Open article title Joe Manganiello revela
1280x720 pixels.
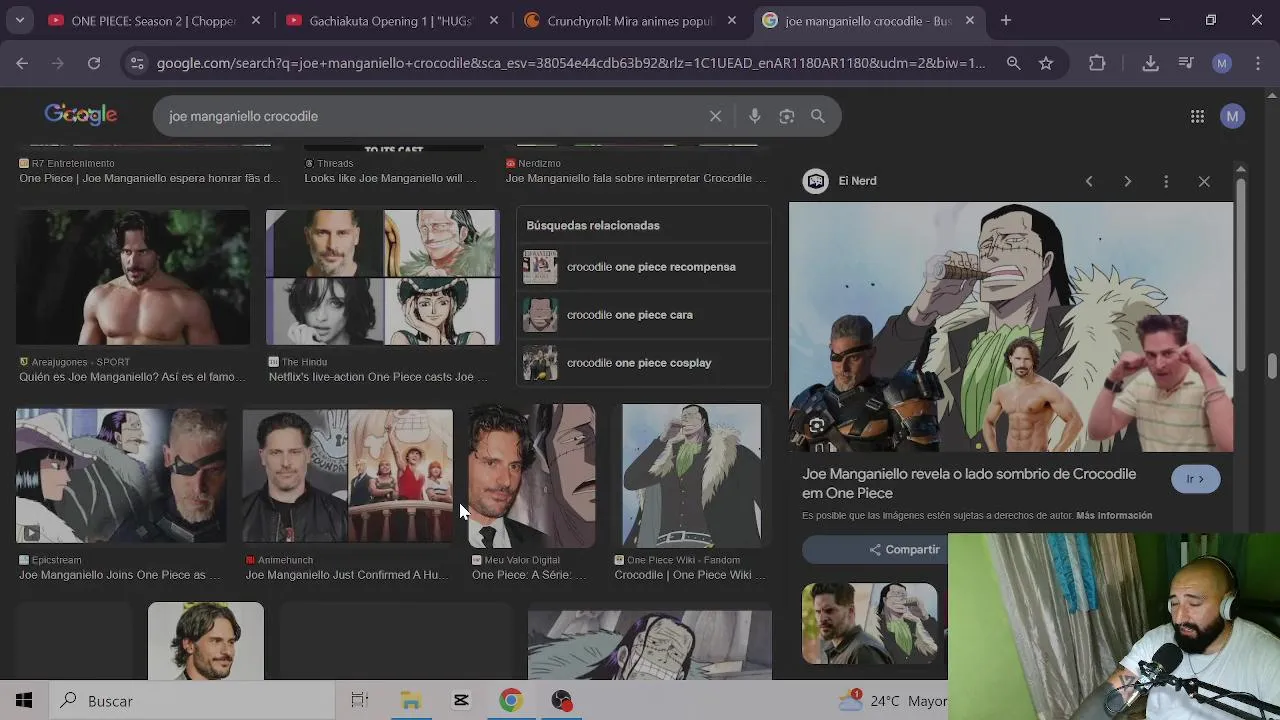point(969,483)
